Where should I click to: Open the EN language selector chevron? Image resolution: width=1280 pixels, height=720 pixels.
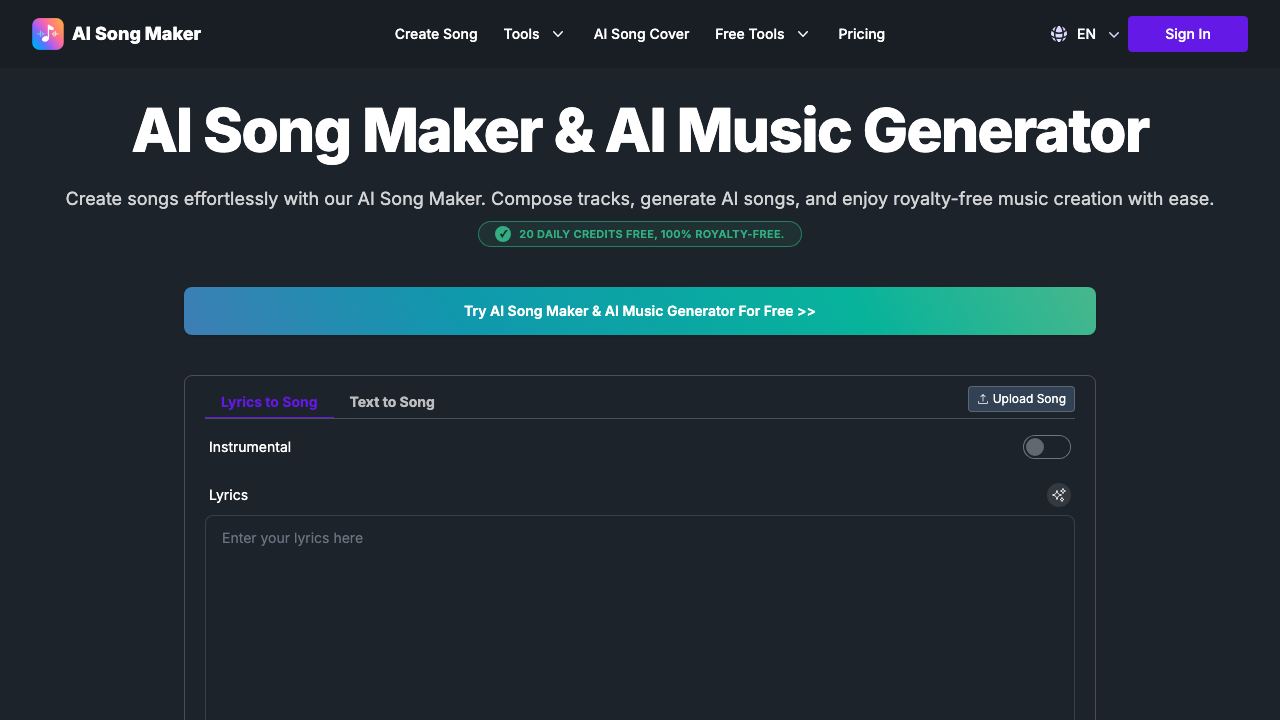point(1114,34)
